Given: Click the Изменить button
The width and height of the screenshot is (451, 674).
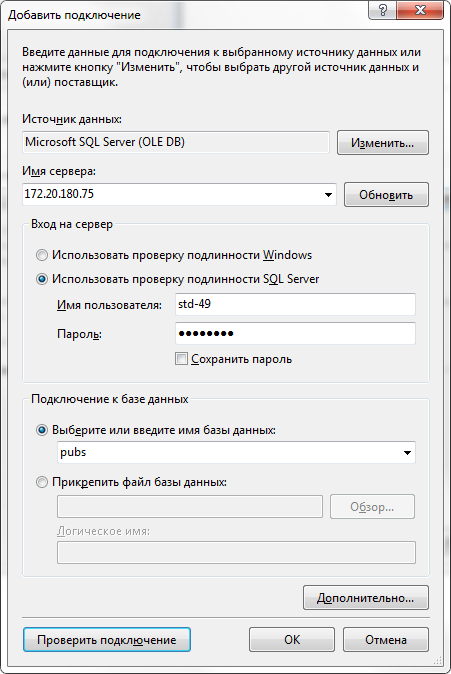Looking at the screenshot, I should pyautogui.click(x=383, y=143).
